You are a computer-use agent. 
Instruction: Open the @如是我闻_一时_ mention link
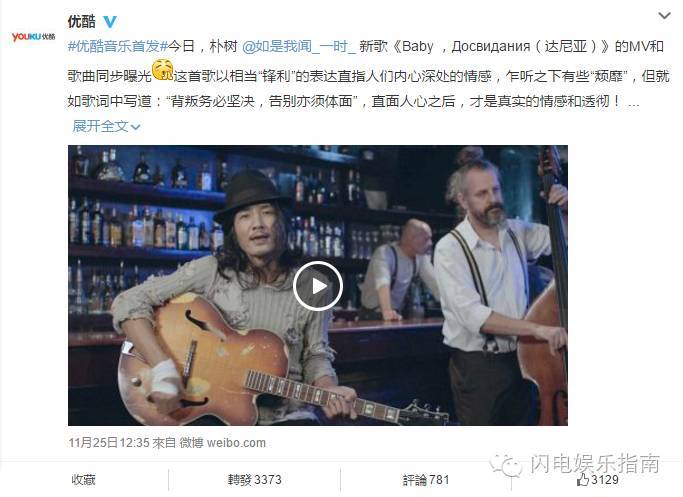coord(299,46)
